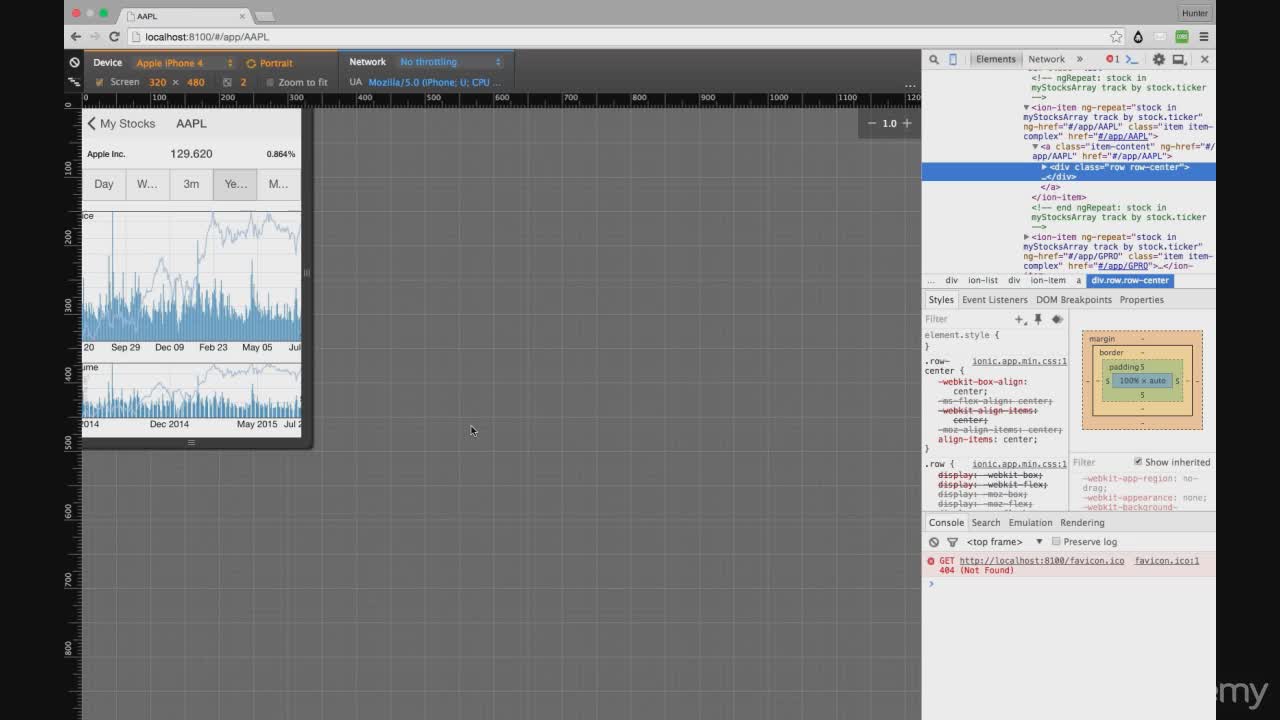Open DevTools settings gear
This screenshot has height=720, width=1280.
click(x=1159, y=59)
